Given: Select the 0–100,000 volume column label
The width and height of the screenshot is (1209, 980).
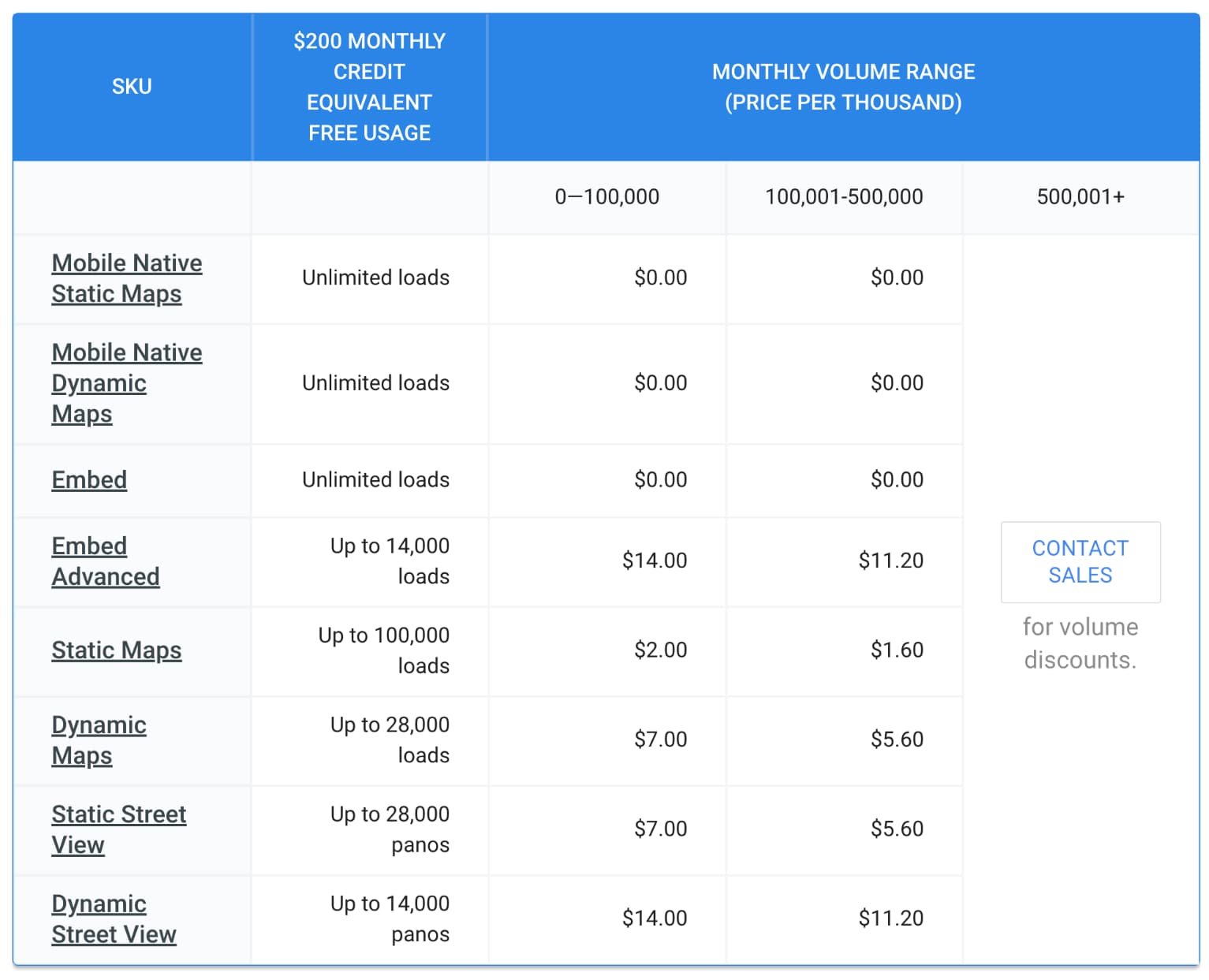Looking at the screenshot, I should coord(607,198).
